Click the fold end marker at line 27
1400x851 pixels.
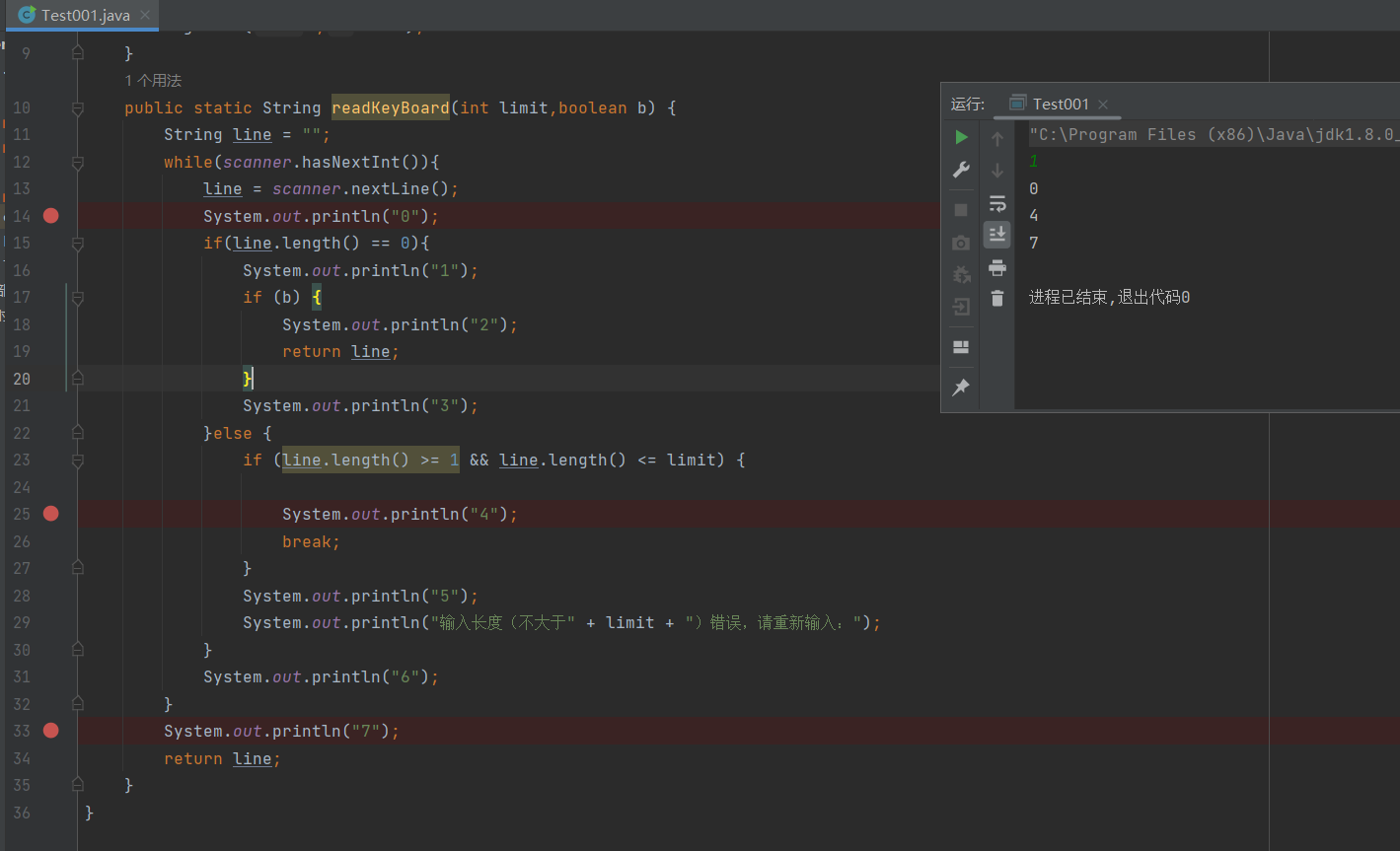coord(78,568)
